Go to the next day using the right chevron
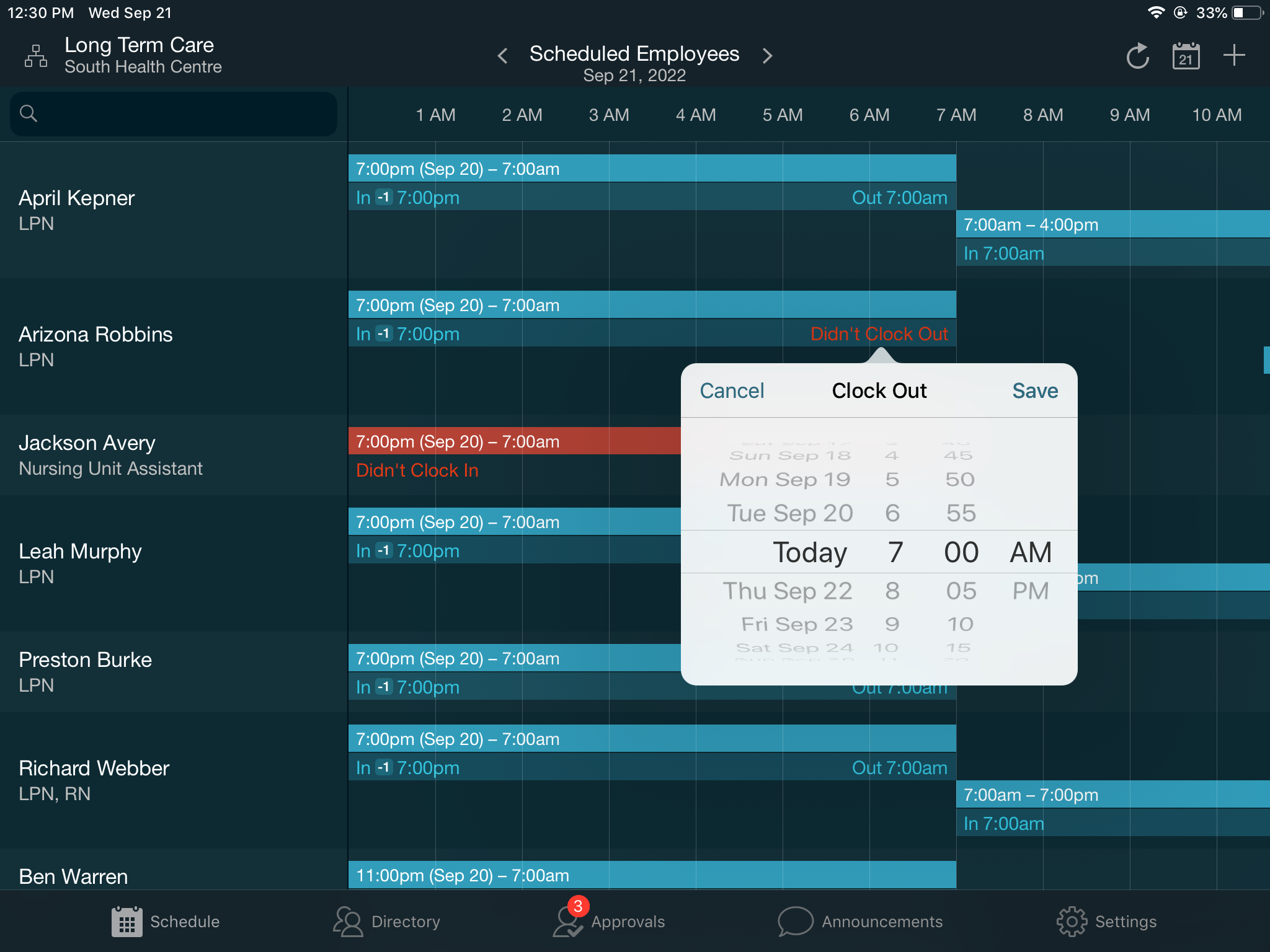 [x=768, y=56]
